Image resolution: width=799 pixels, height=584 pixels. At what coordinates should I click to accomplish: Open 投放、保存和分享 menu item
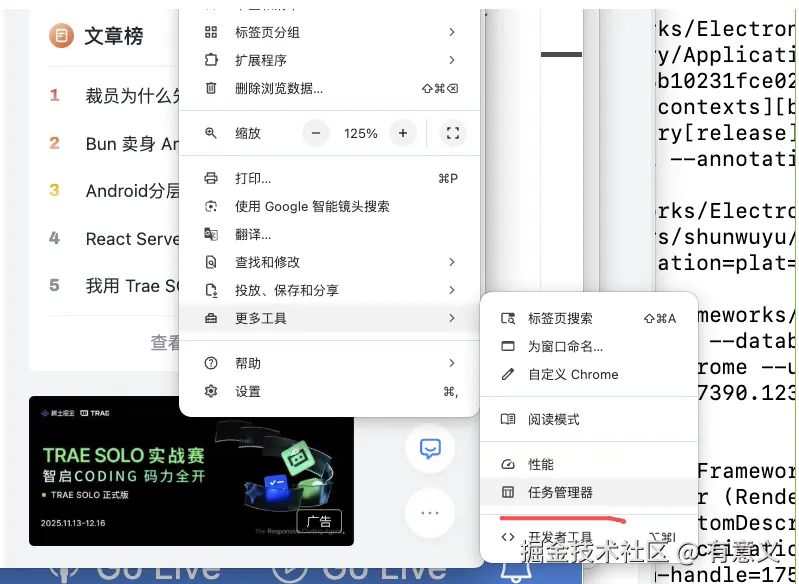pyautogui.click(x=329, y=290)
